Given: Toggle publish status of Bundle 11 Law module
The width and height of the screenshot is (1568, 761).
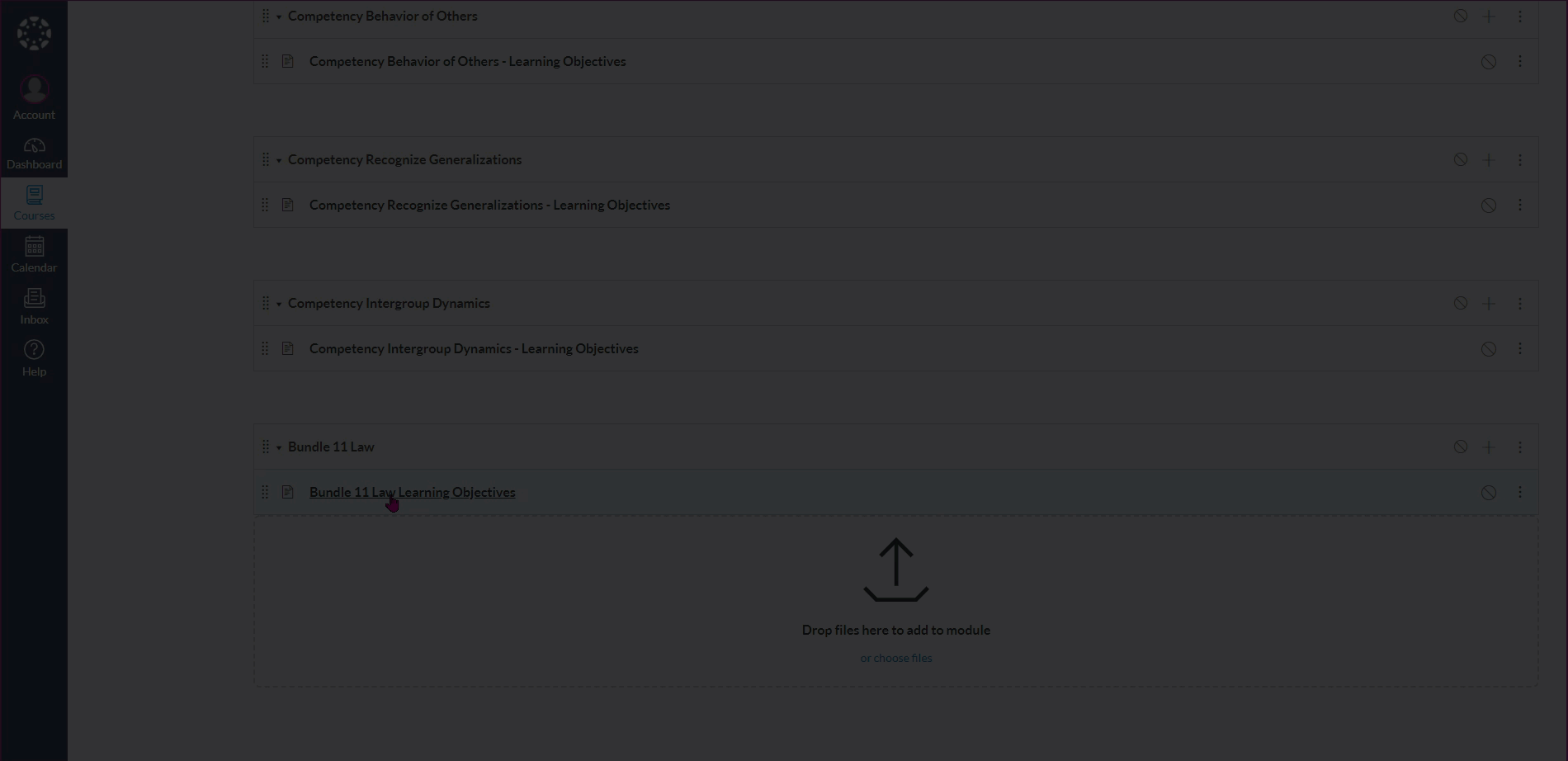Looking at the screenshot, I should click(1461, 447).
